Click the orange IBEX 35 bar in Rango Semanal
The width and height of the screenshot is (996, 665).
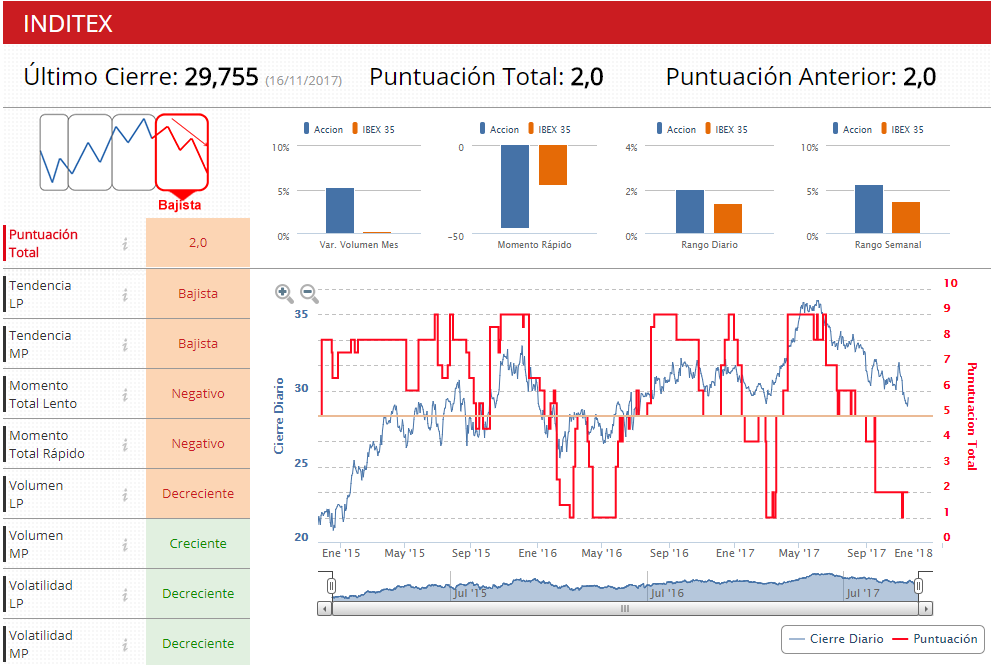(x=906, y=218)
